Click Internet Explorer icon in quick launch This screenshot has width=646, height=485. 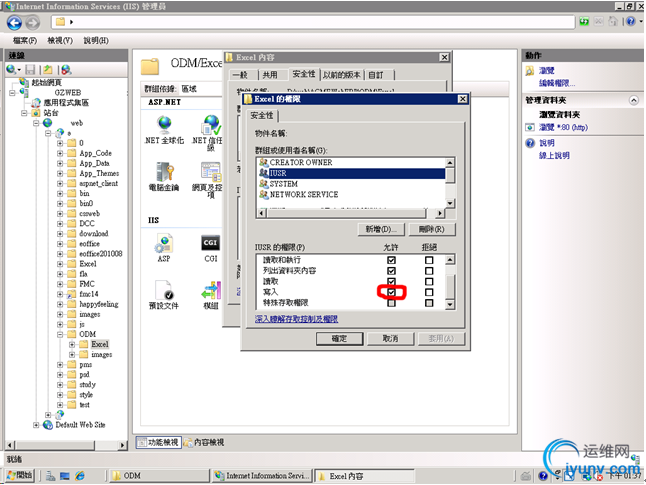(x=80, y=476)
